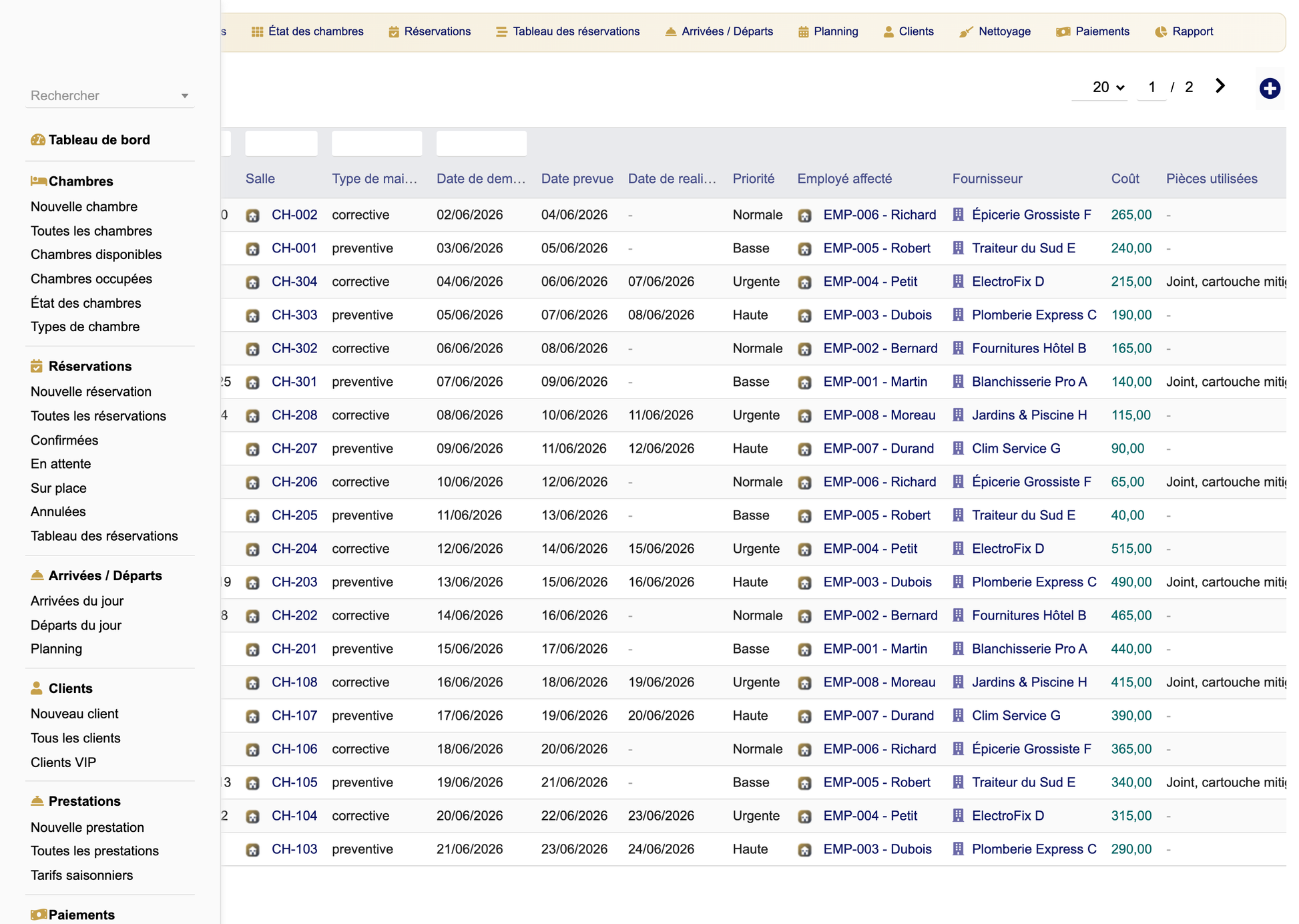Open Clients top tab
1299x924 pixels.
(x=908, y=31)
